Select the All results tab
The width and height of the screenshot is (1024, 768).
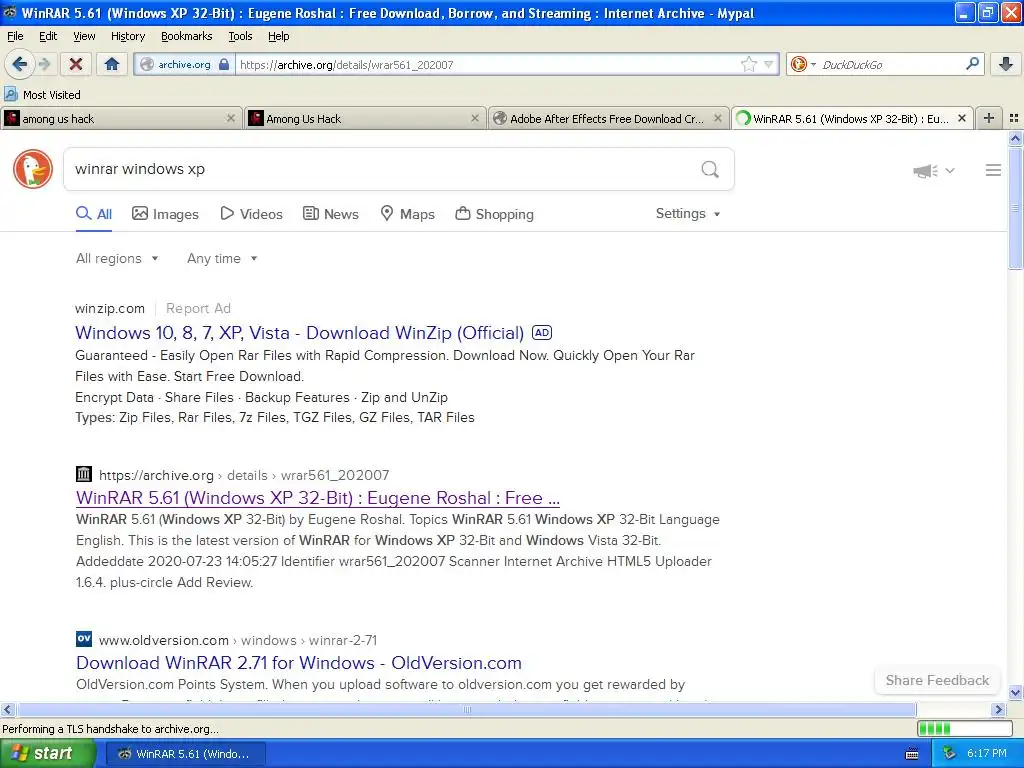(94, 214)
